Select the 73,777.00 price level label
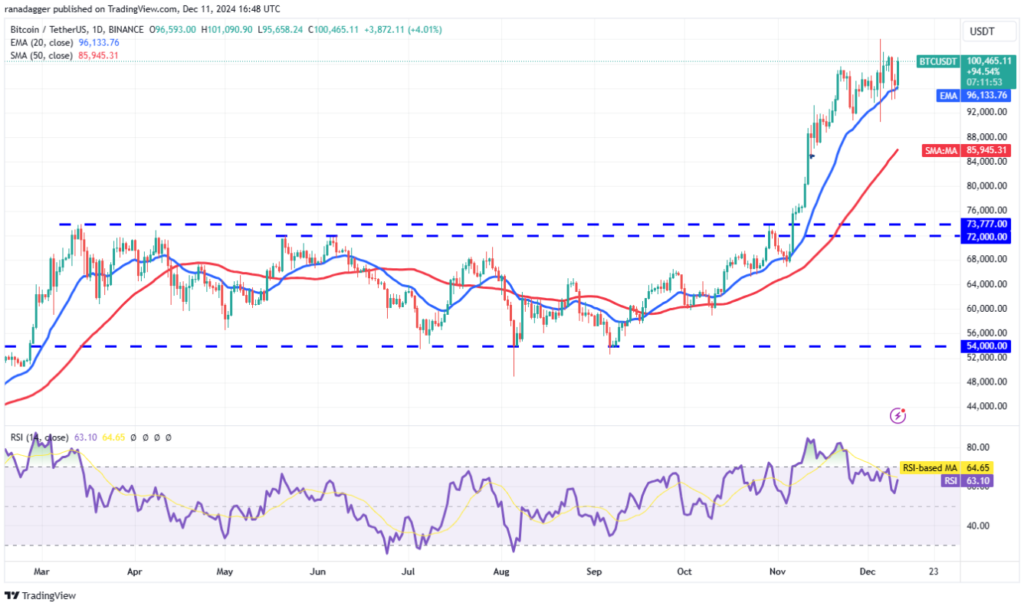Viewport: 1024px width, 606px height. coord(984,224)
